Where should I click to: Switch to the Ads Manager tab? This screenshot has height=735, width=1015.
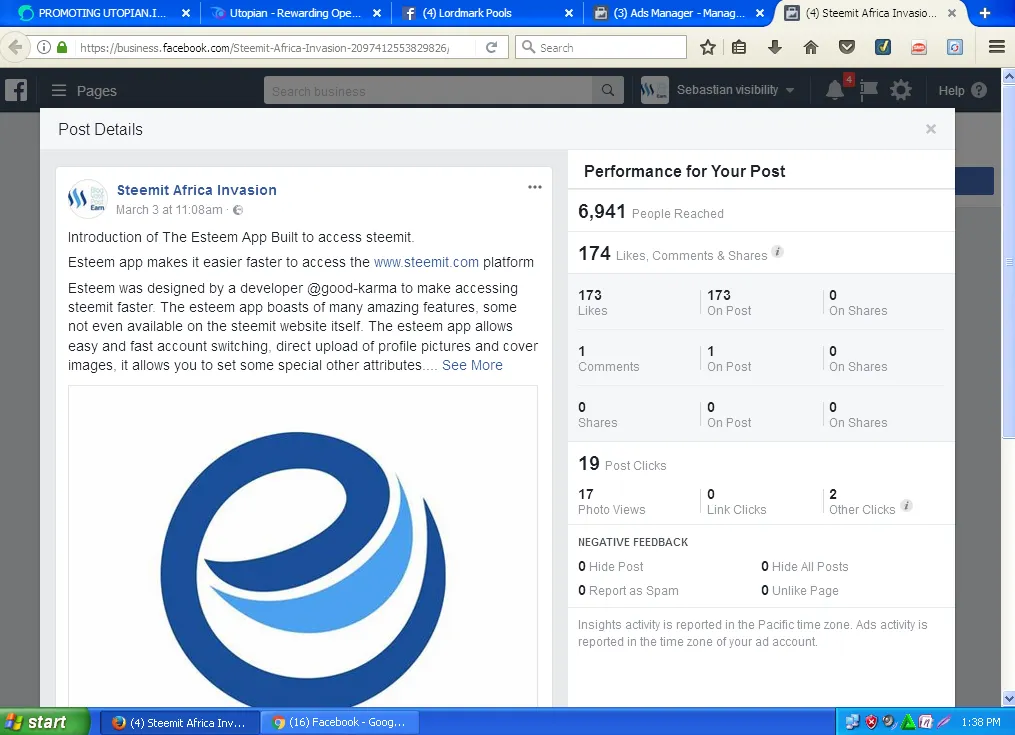coord(677,14)
